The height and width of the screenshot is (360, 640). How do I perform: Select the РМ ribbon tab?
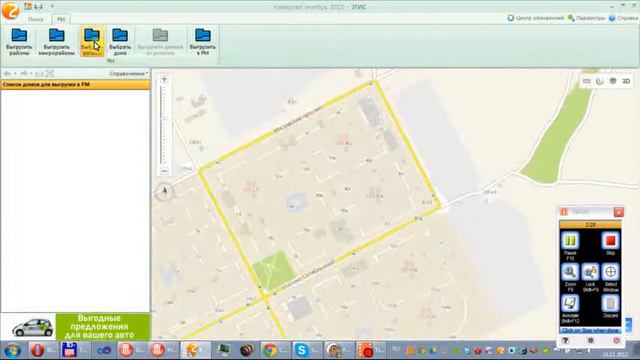(61, 19)
